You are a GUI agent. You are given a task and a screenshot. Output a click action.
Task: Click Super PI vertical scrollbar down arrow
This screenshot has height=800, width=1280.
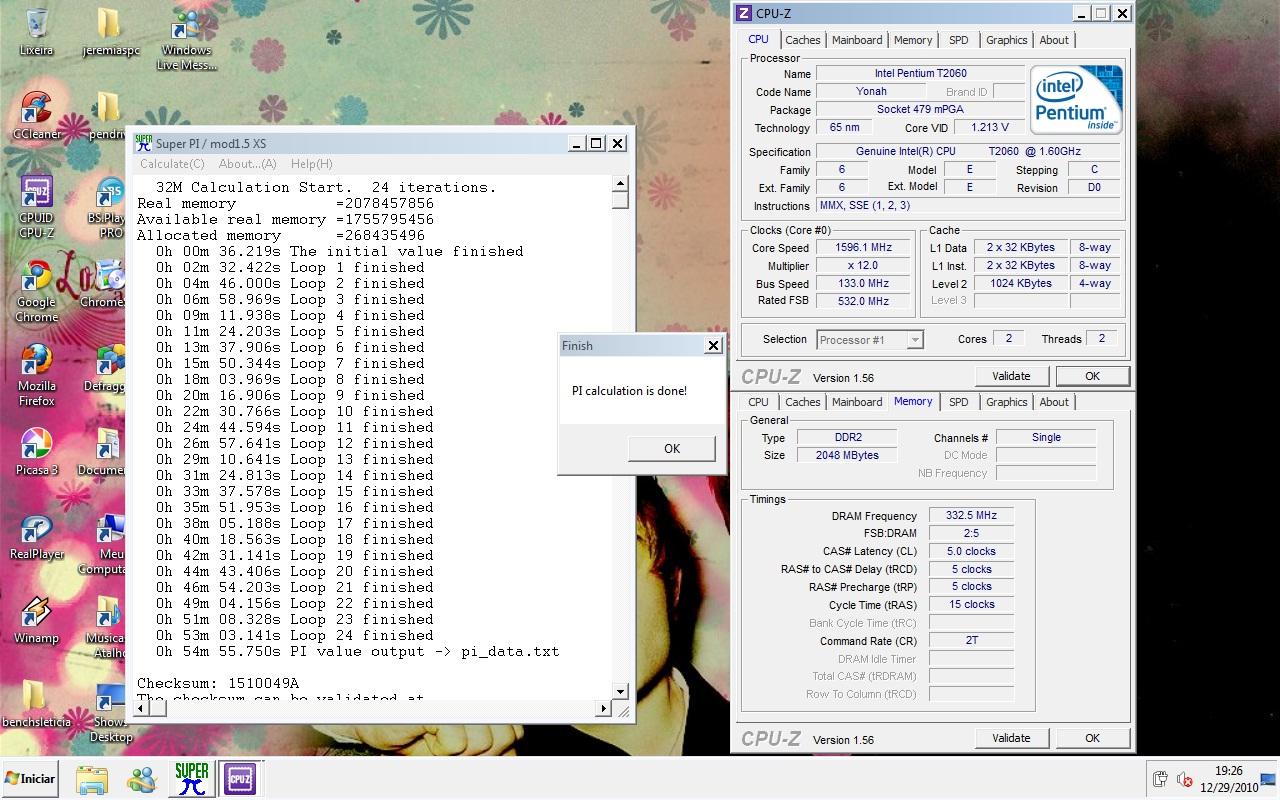(620, 691)
